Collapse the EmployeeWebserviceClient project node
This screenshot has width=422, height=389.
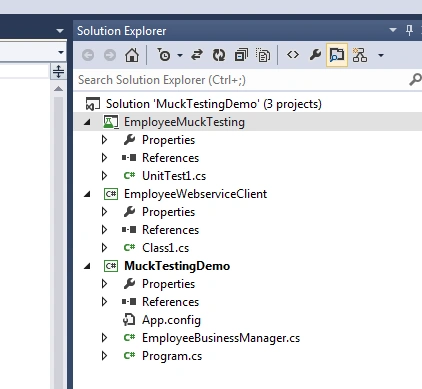[87, 194]
